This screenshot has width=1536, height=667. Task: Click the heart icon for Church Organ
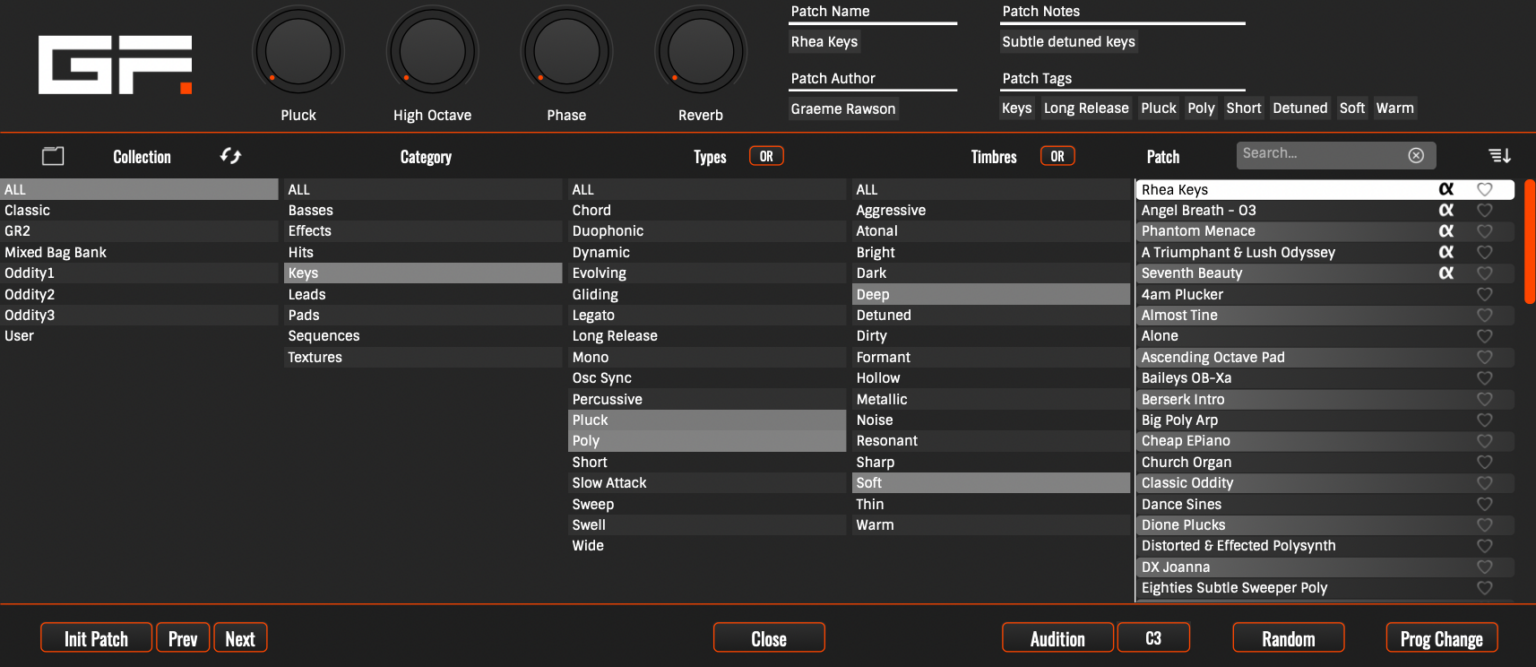[1484, 462]
